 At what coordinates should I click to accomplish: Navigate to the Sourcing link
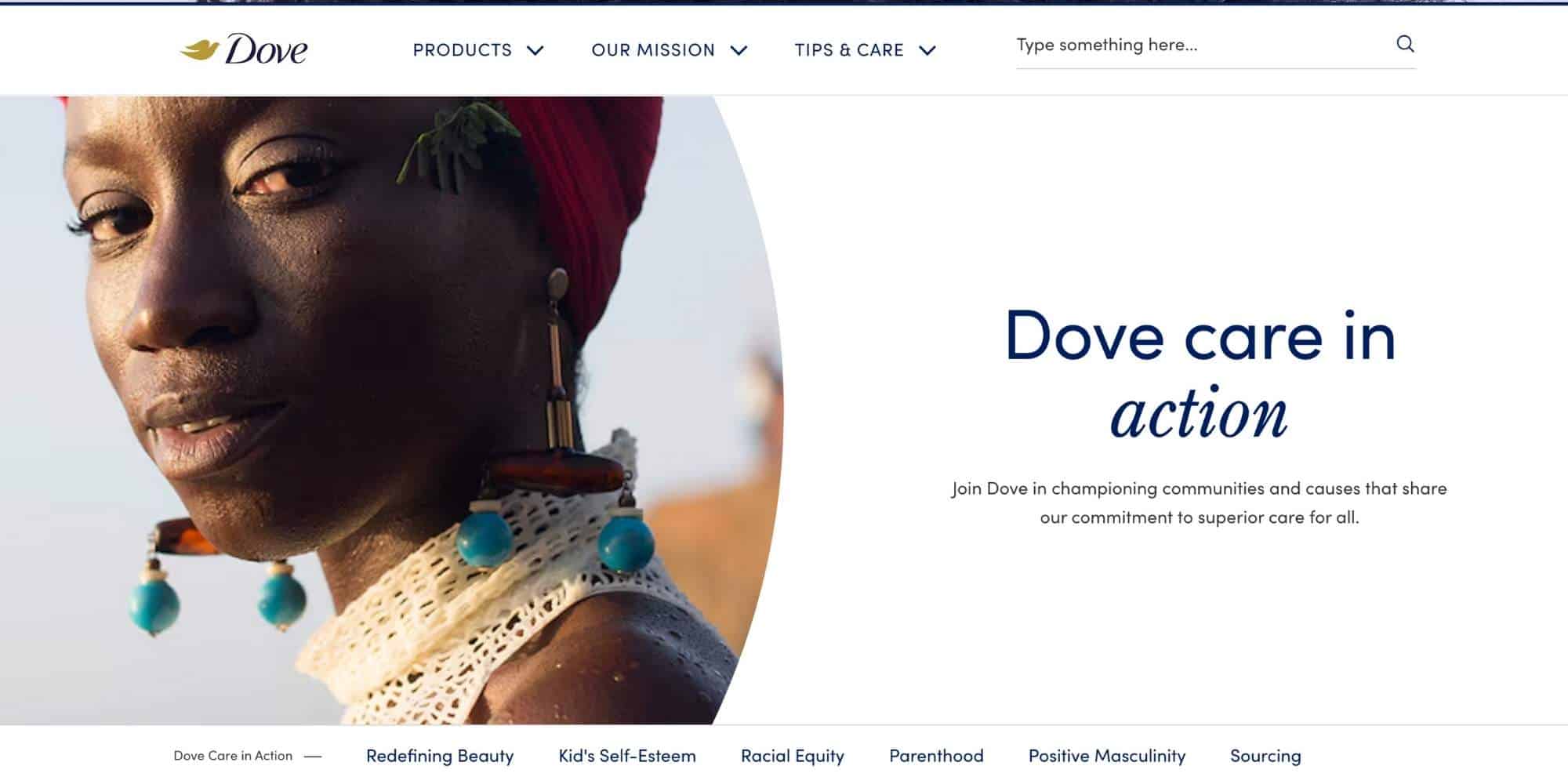1265,756
